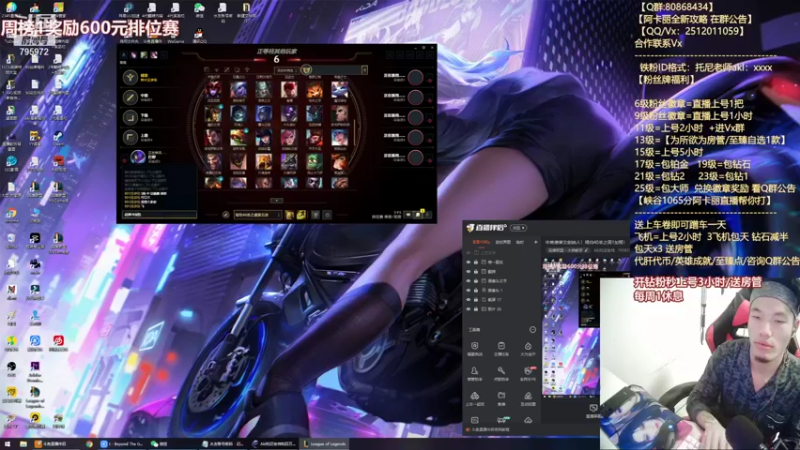Select bottom lane filter icon above champion grid
This screenshot has height=450, width=800.
(x=237, y=70)
